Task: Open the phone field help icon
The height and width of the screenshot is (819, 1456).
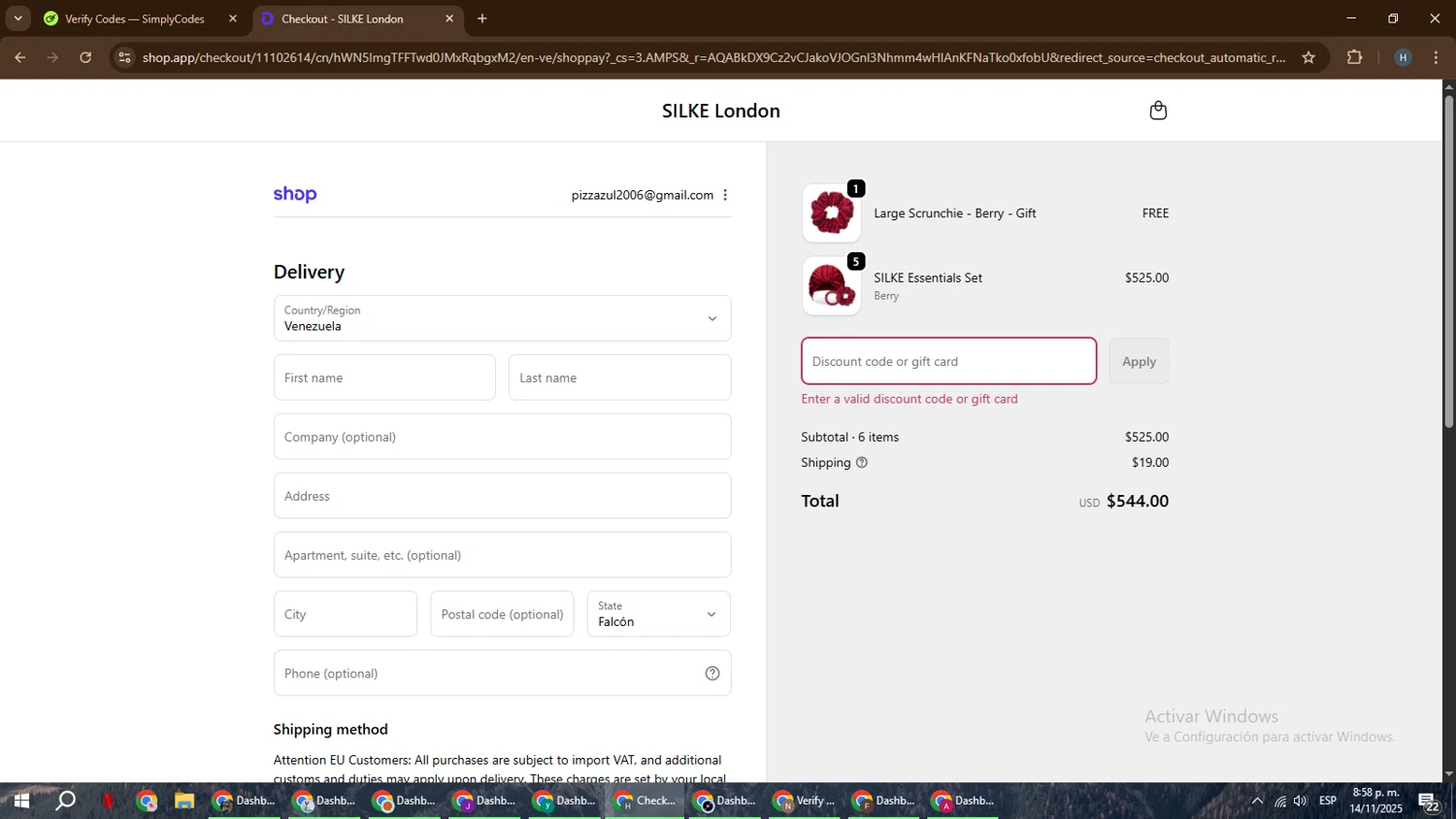Action: 712,673
